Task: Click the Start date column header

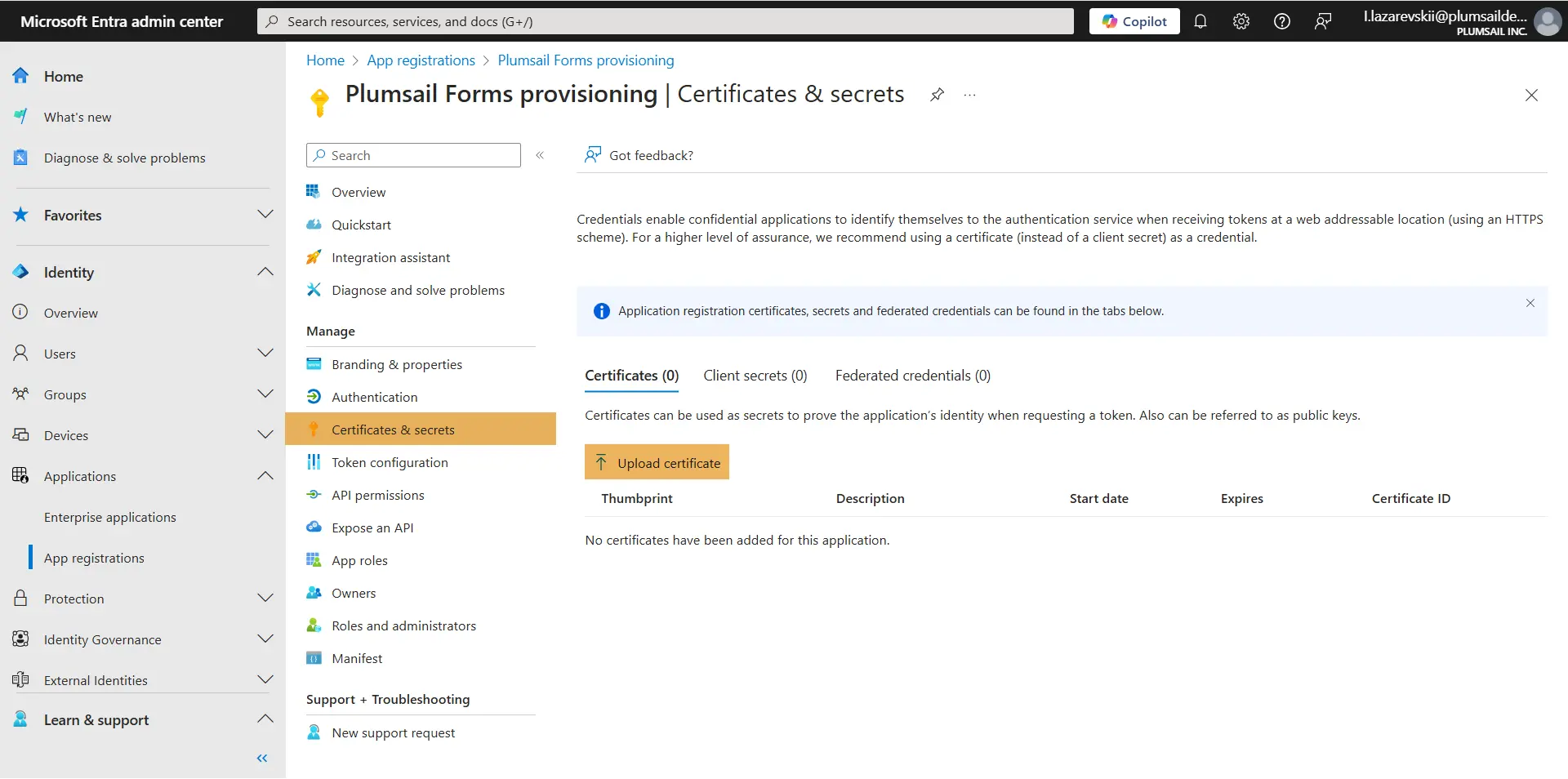Action: click(1098, 499)
